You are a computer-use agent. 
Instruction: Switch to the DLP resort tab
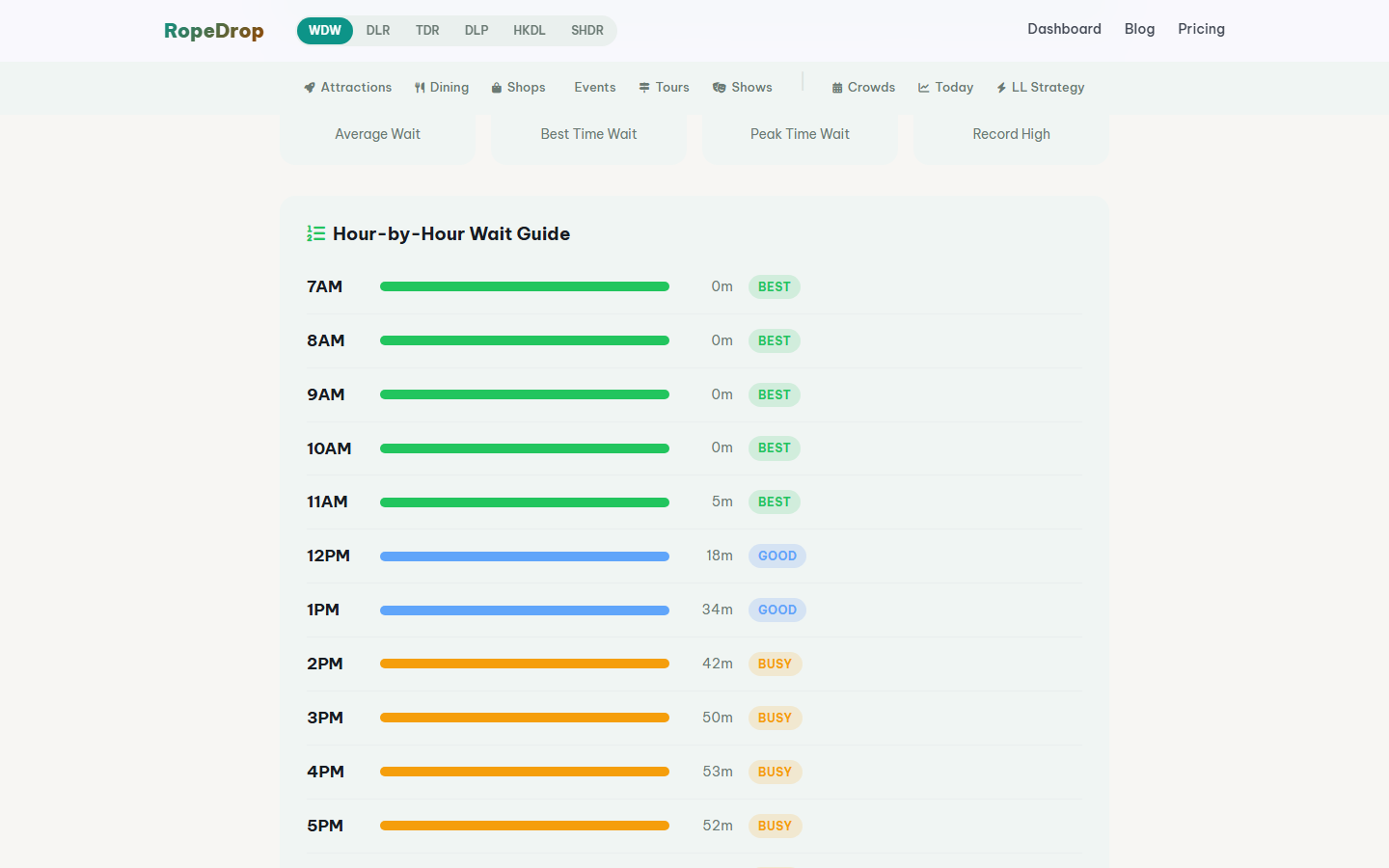pyautogui.click(x=477, y=31)
